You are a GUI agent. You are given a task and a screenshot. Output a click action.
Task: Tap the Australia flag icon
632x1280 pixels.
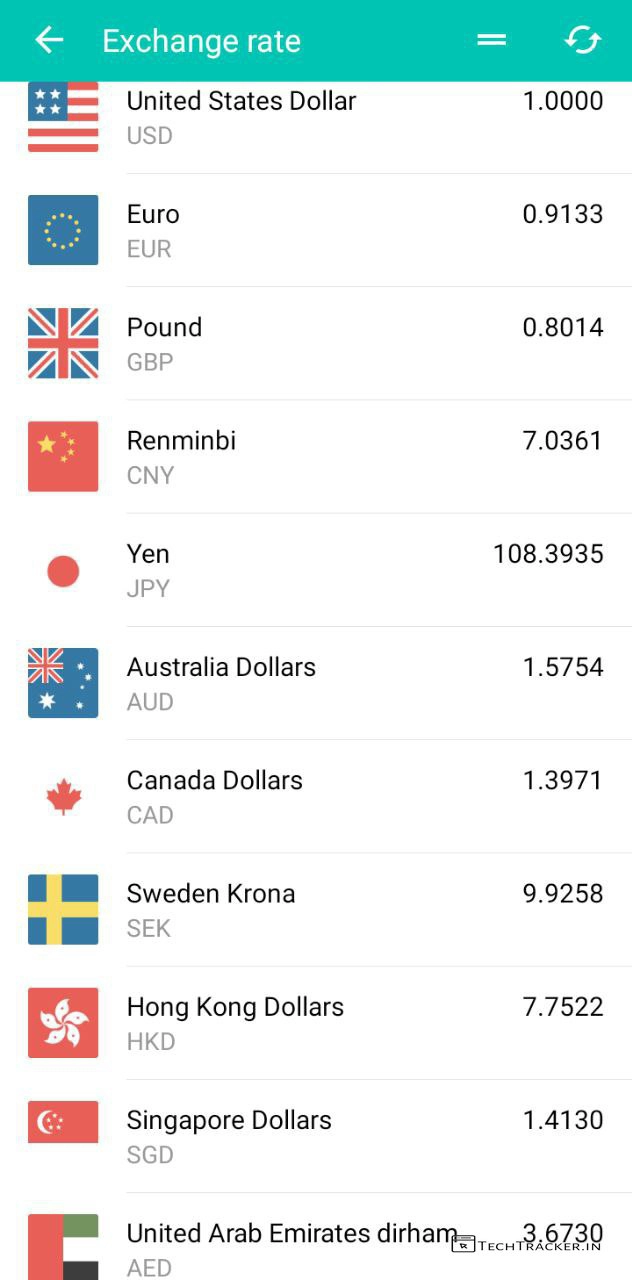coord(63,683)
